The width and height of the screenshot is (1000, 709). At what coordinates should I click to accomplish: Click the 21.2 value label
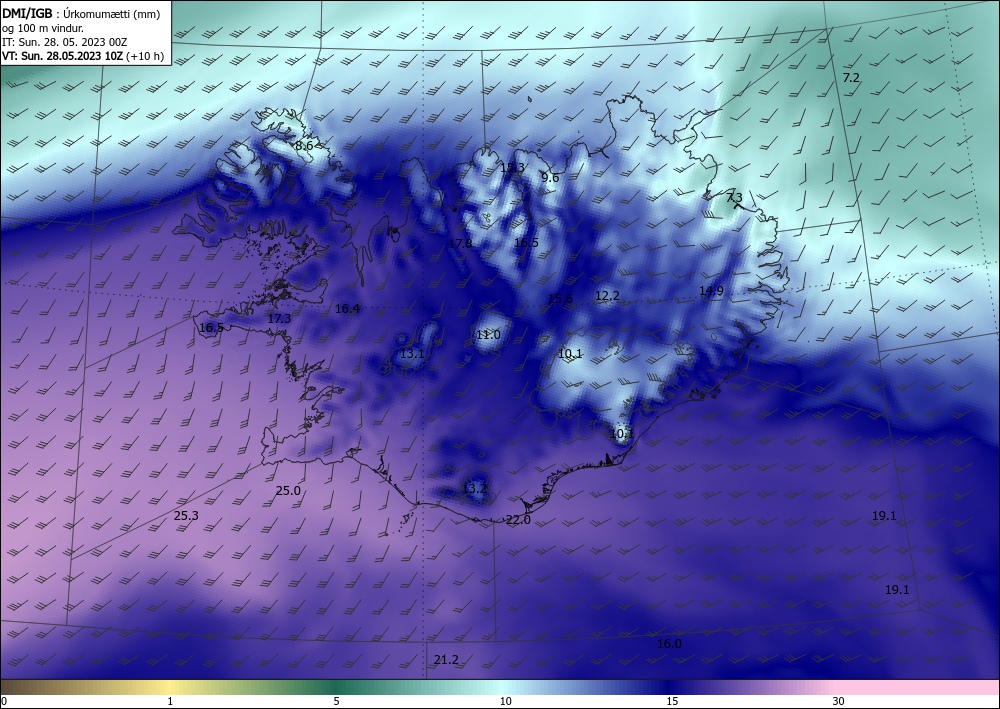(446, 660)
